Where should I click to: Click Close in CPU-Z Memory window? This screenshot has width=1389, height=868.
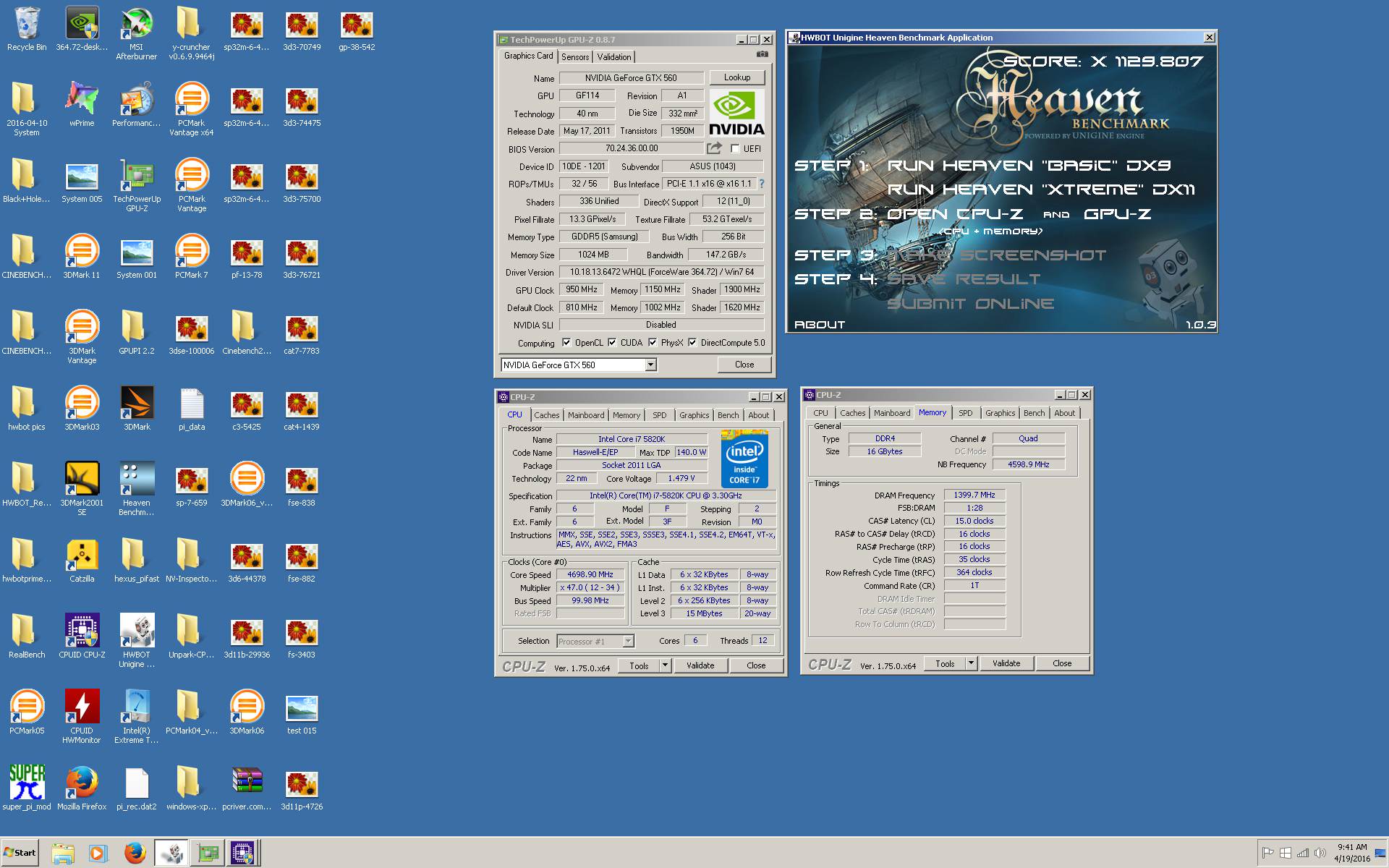coord(1062,663)
